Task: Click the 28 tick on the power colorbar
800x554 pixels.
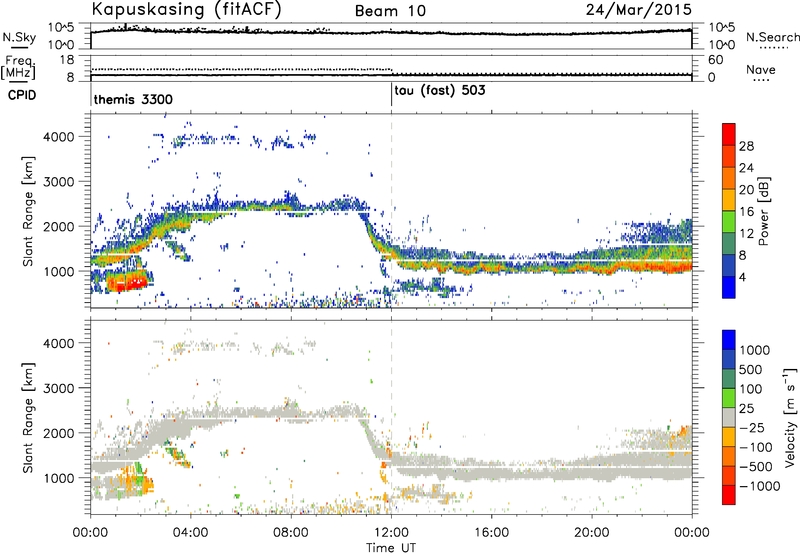Action: (746, 146)
